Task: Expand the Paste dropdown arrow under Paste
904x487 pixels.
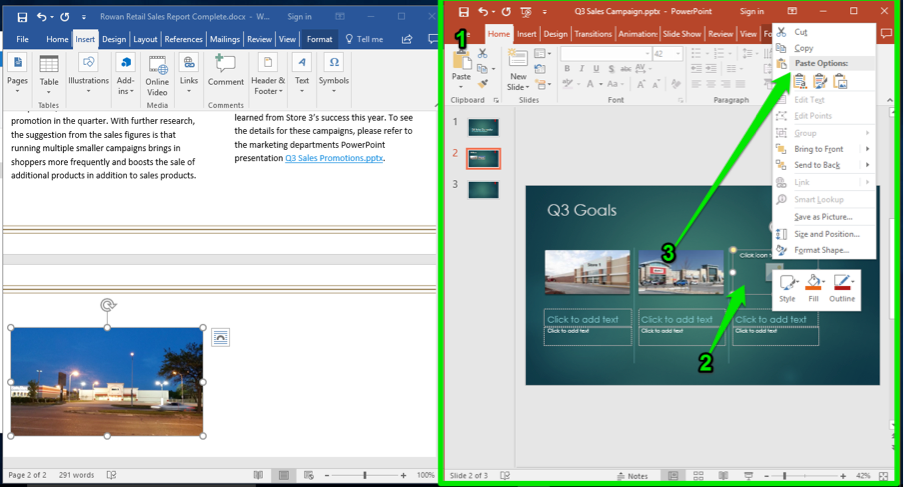Action: [x=461, y=87]
